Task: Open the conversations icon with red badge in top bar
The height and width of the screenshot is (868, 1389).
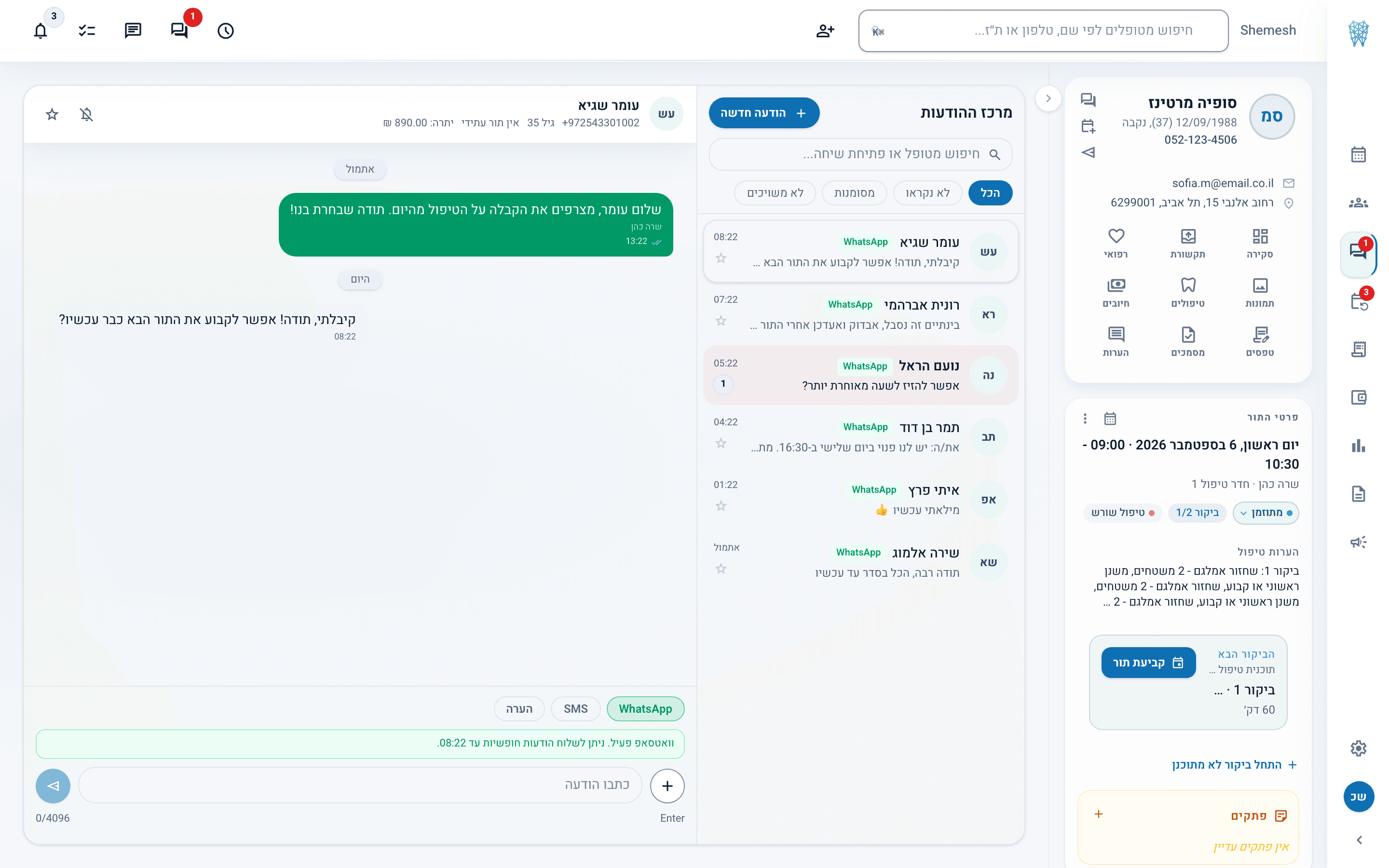Action: 179,30
